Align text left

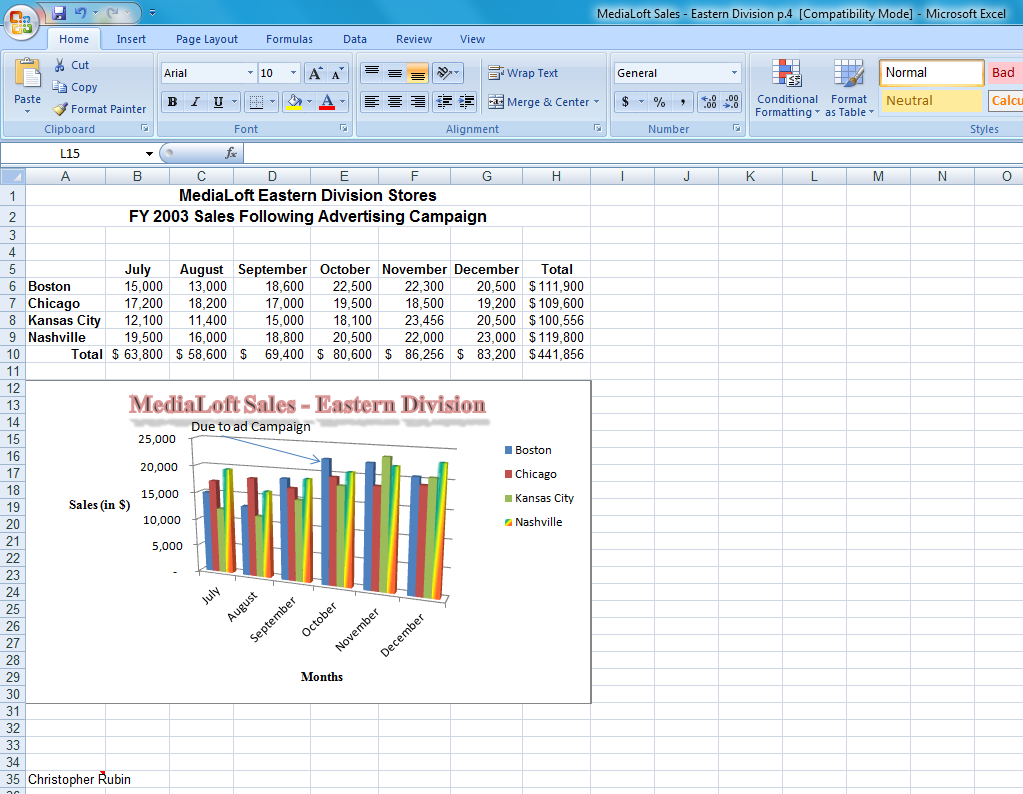click(x=372, y=102)
